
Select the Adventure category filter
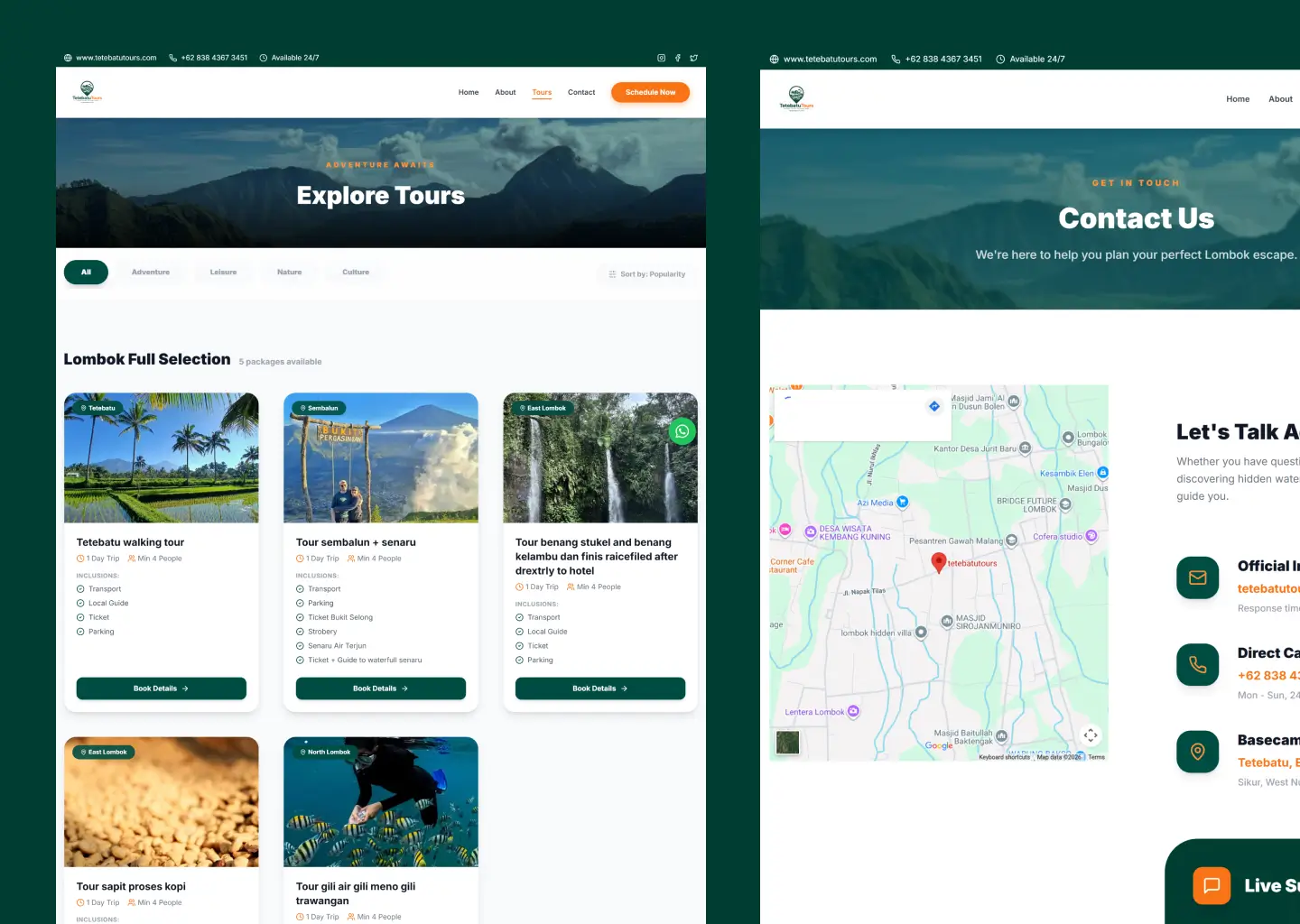coord(151,273)
